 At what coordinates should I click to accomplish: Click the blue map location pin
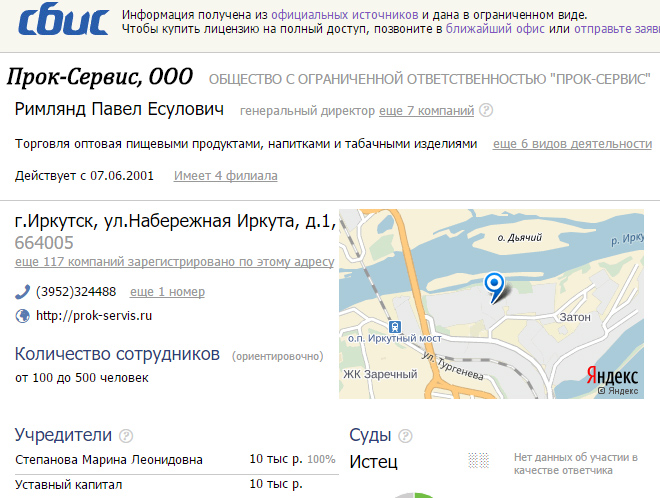pos(495,288)
